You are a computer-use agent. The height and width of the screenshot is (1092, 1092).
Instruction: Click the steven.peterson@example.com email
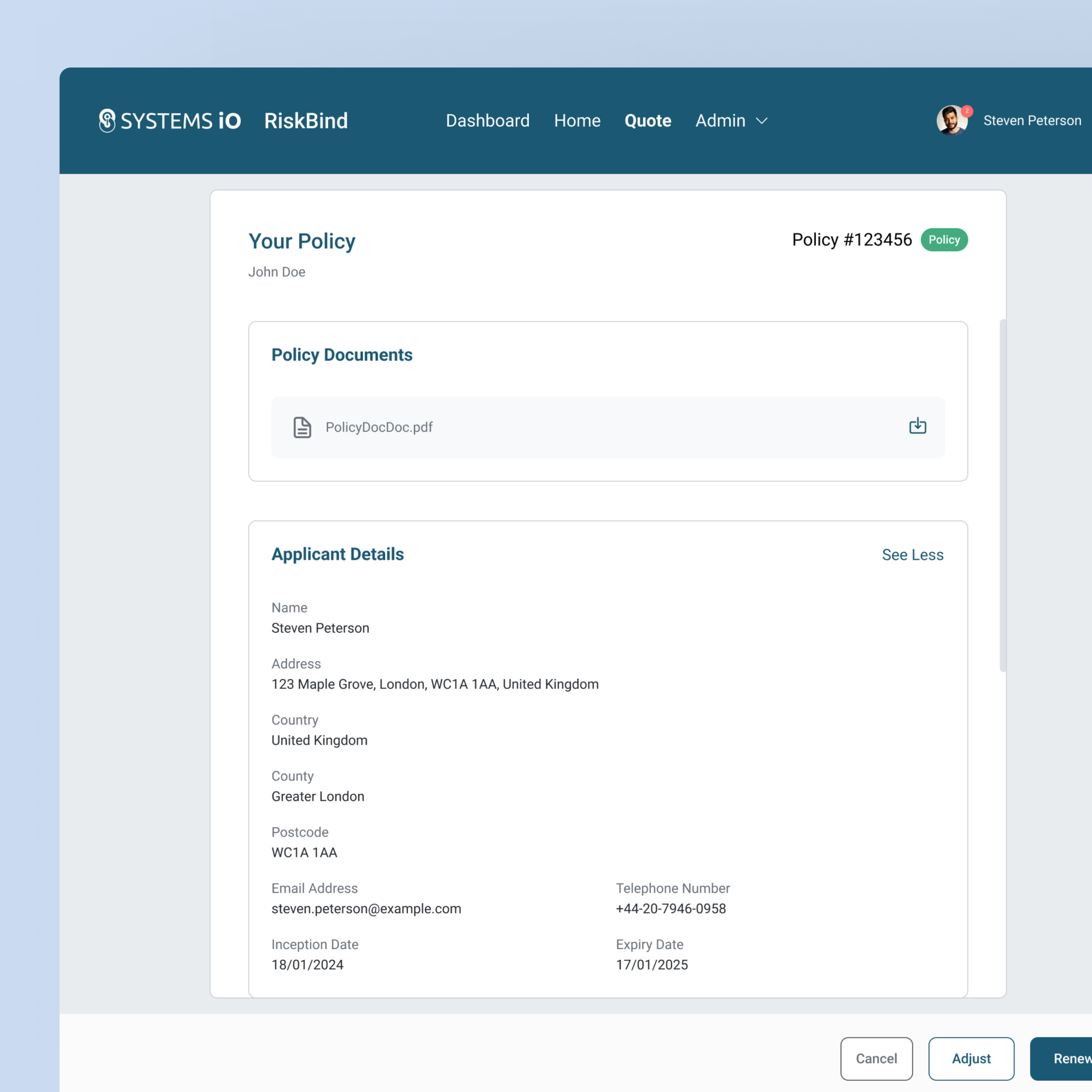click(x=366, y=908)
